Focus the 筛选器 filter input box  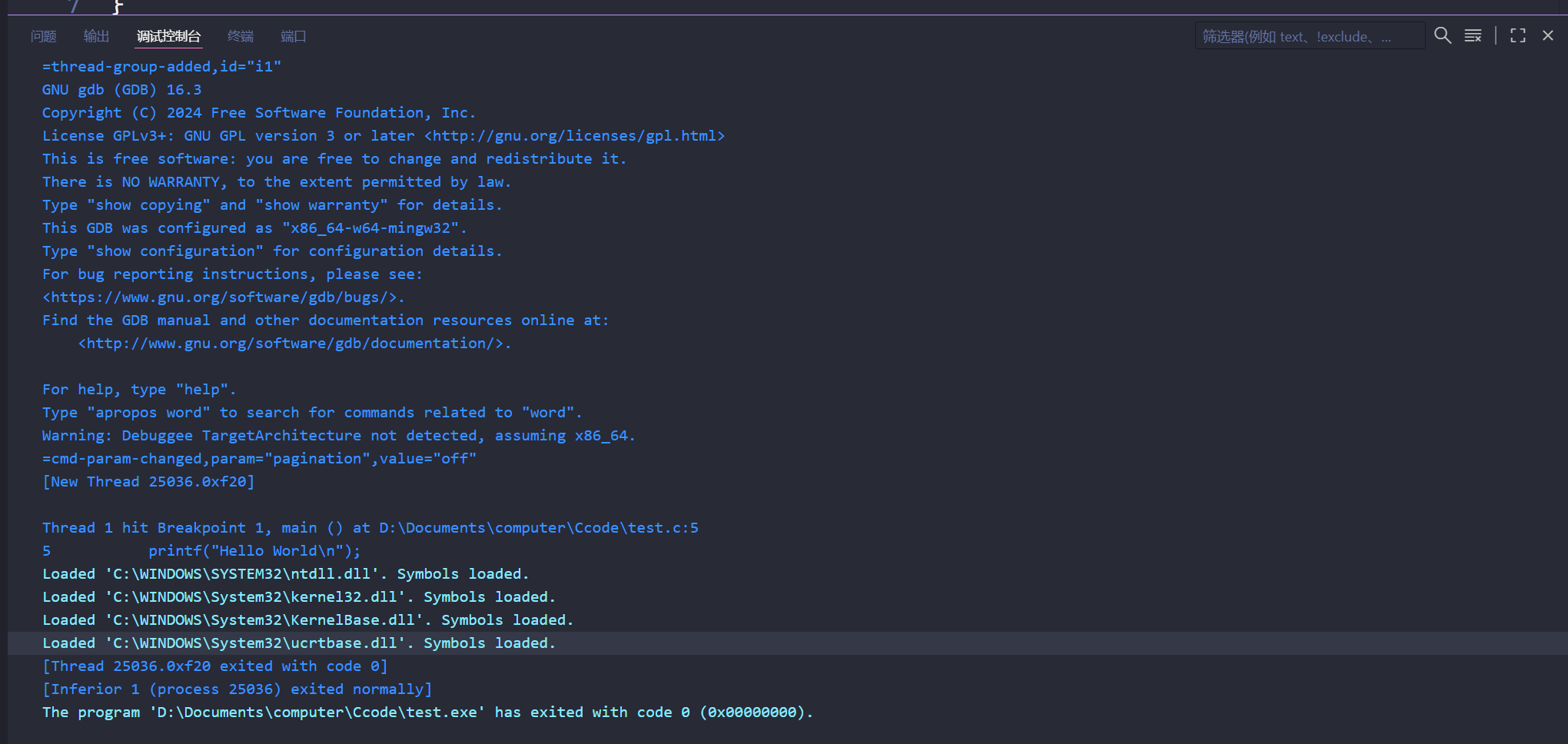pos(1307,36)
